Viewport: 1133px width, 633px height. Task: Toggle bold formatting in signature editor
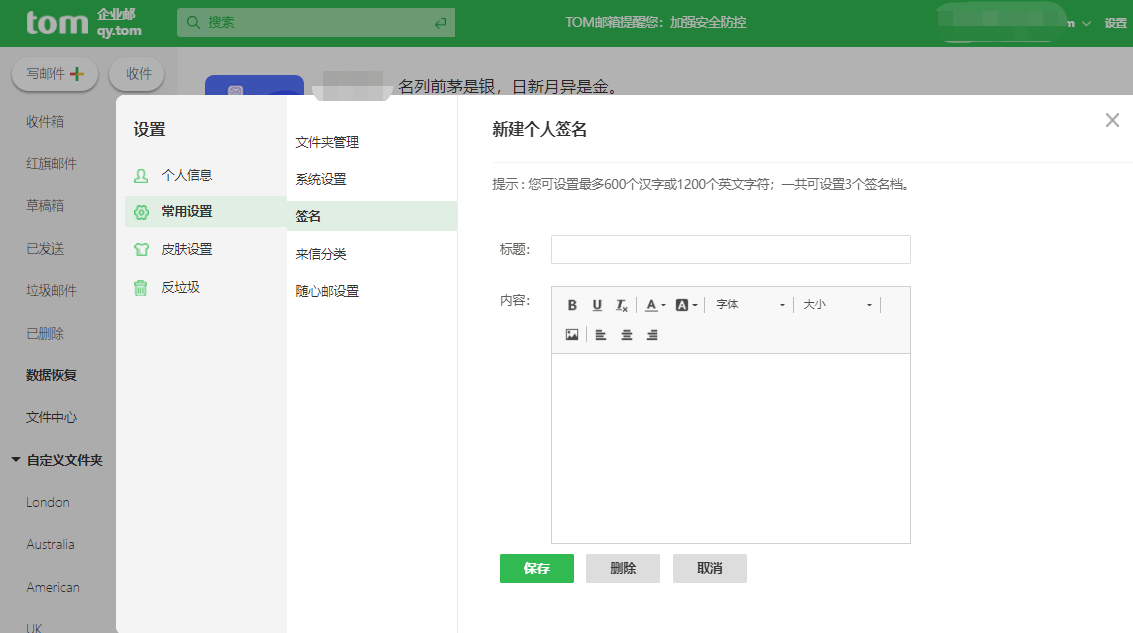pos(572,305)
